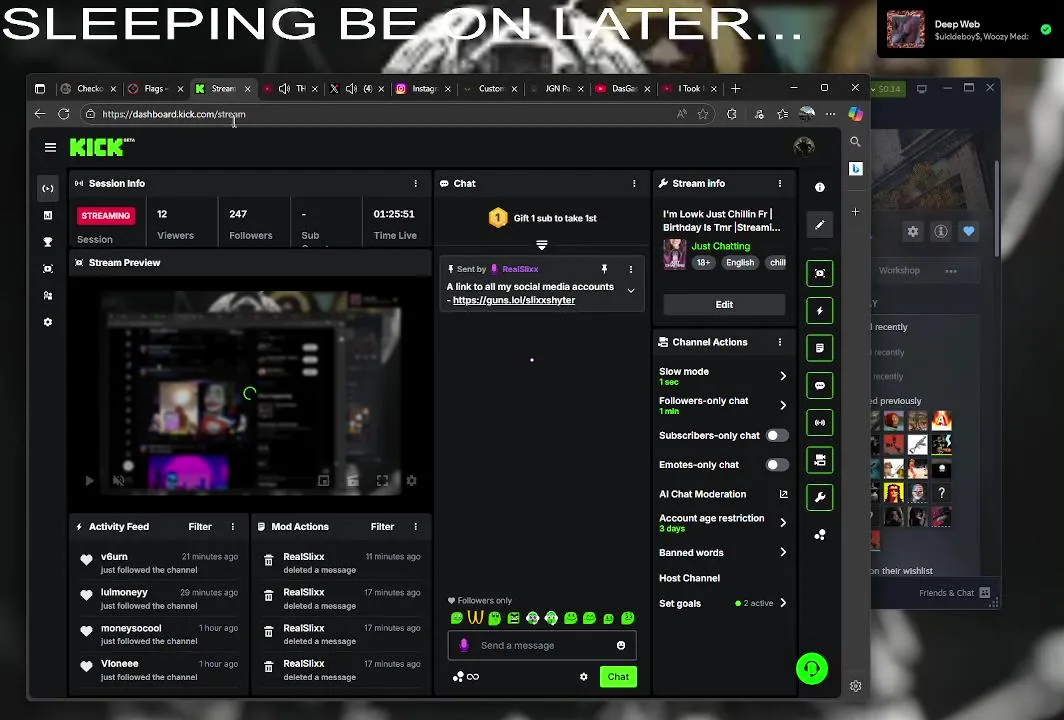This screenshot has height=720, width=1064.
Task: Expand Slow mode settings
Action: coord(723,376)
